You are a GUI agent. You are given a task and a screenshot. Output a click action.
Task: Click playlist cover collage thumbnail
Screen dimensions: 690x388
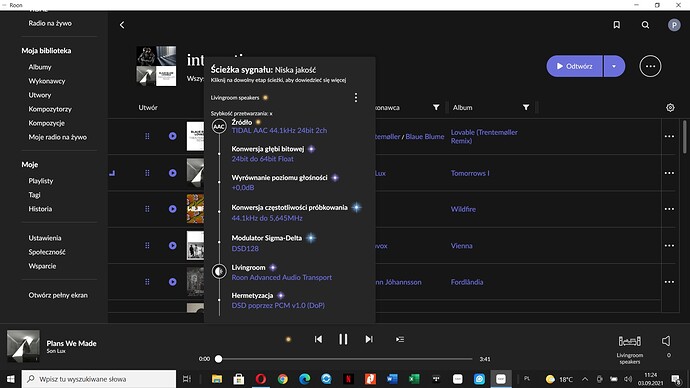tap(156, 66)
